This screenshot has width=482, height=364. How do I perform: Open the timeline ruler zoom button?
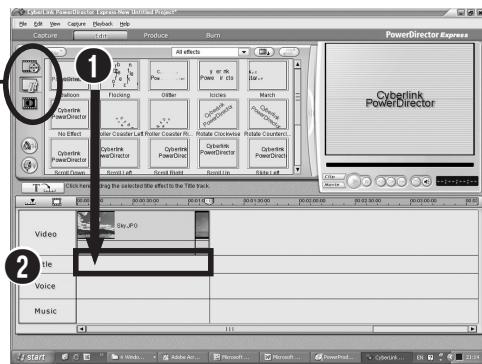pyautogui.click(x=31, y=201)
